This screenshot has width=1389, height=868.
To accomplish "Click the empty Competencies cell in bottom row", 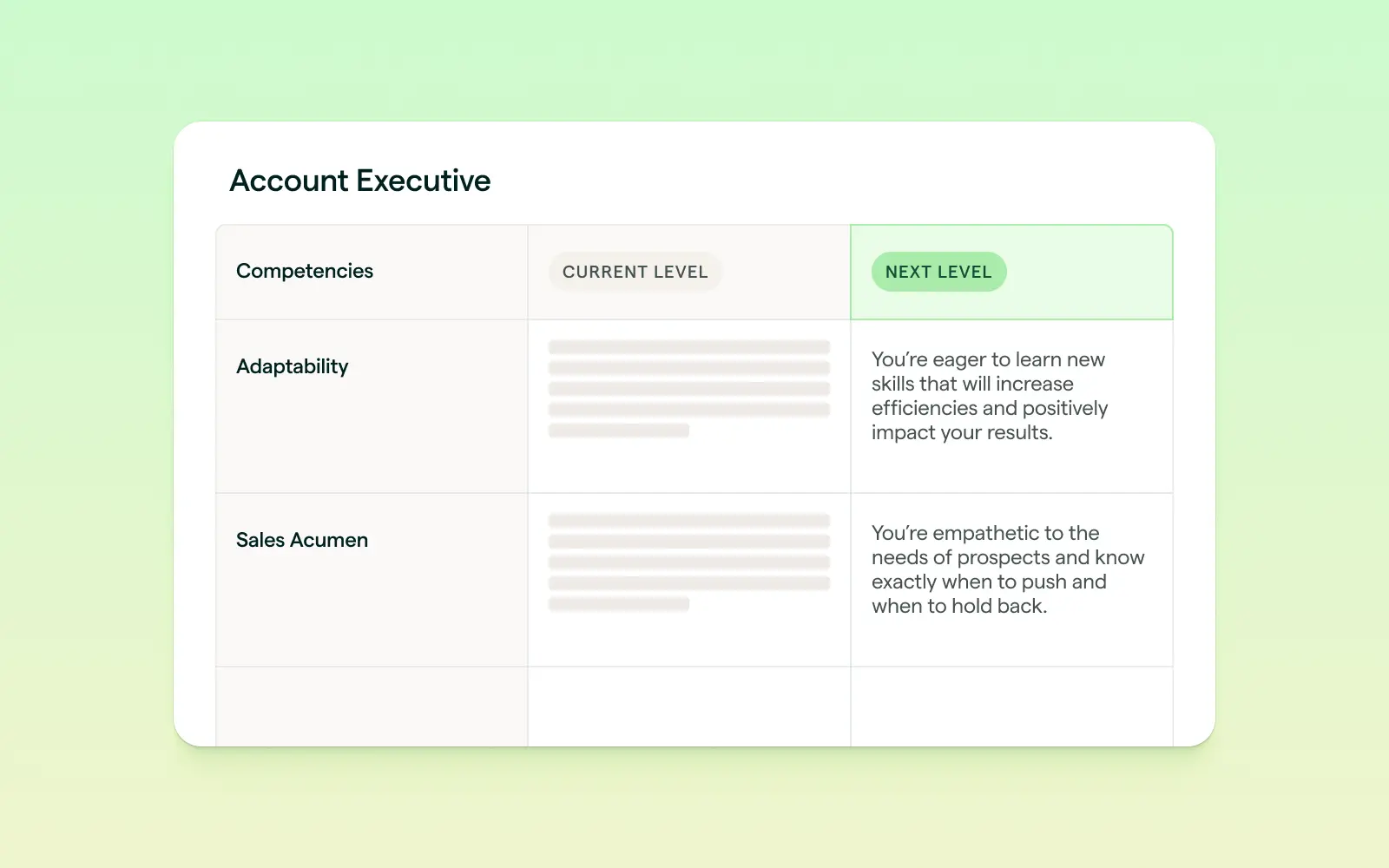I will pos(371,705).
